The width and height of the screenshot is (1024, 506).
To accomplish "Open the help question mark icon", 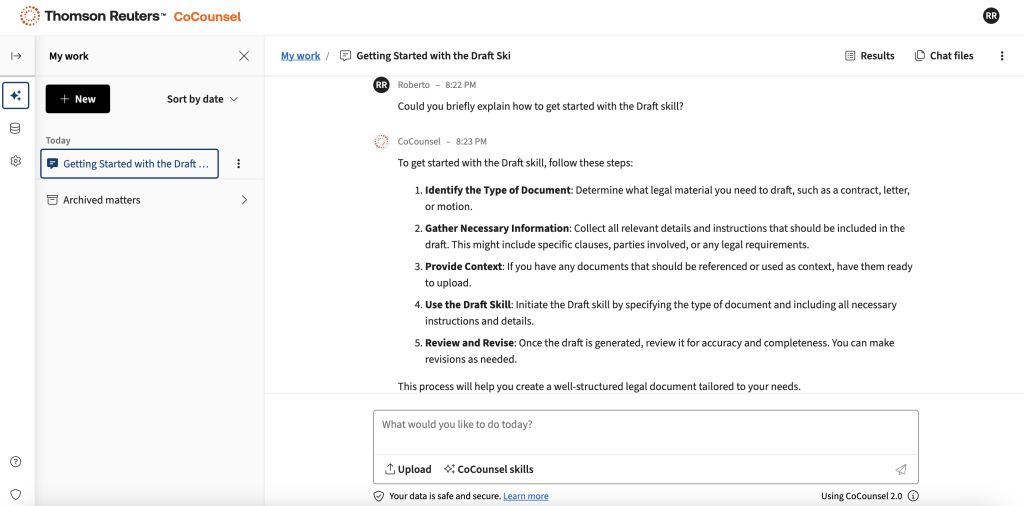I will coord(16,462).
